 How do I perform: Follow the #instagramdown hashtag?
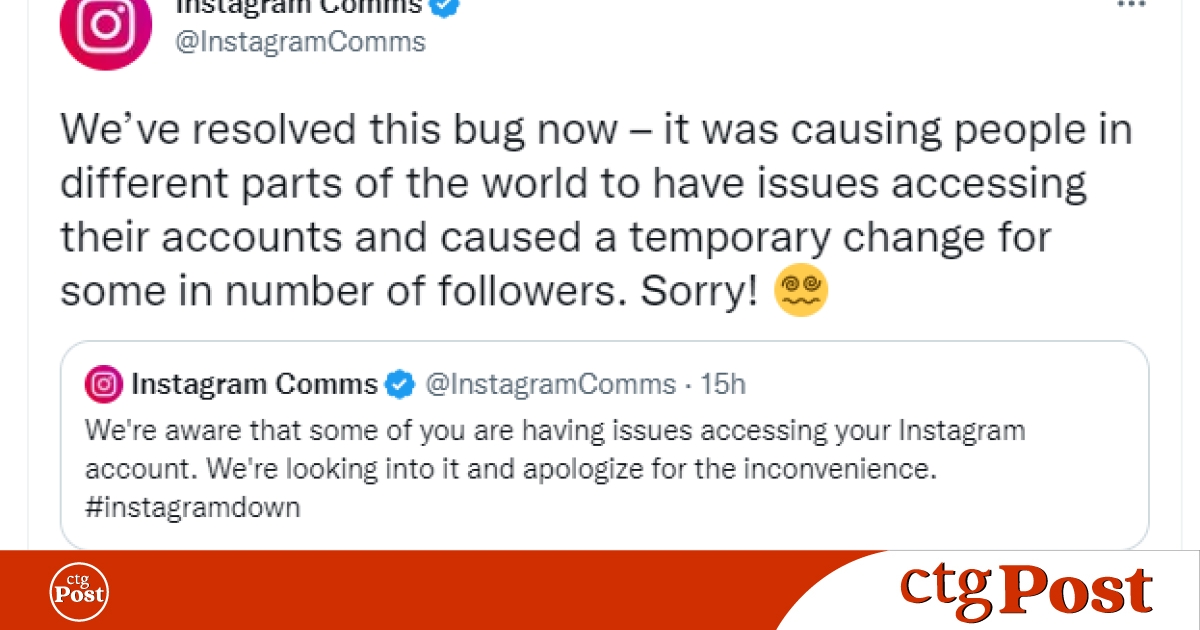(x=193, y=507)
